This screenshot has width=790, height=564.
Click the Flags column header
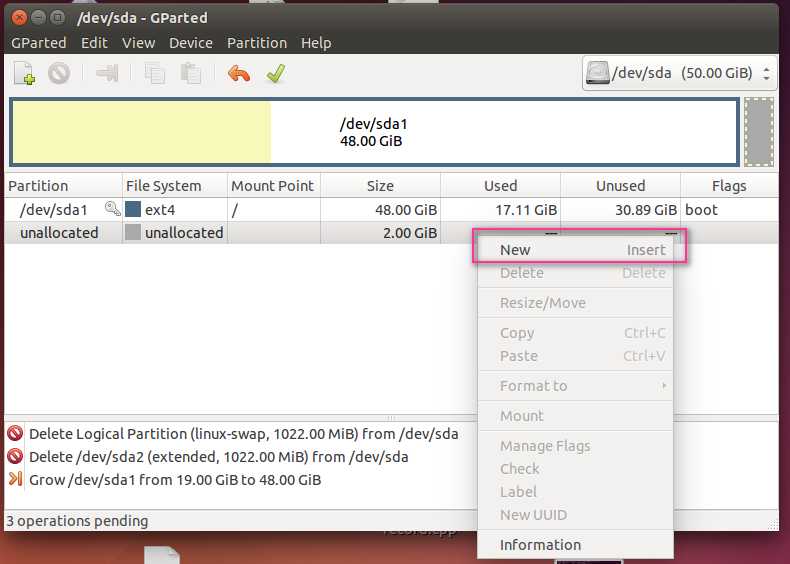pos(729,186)
